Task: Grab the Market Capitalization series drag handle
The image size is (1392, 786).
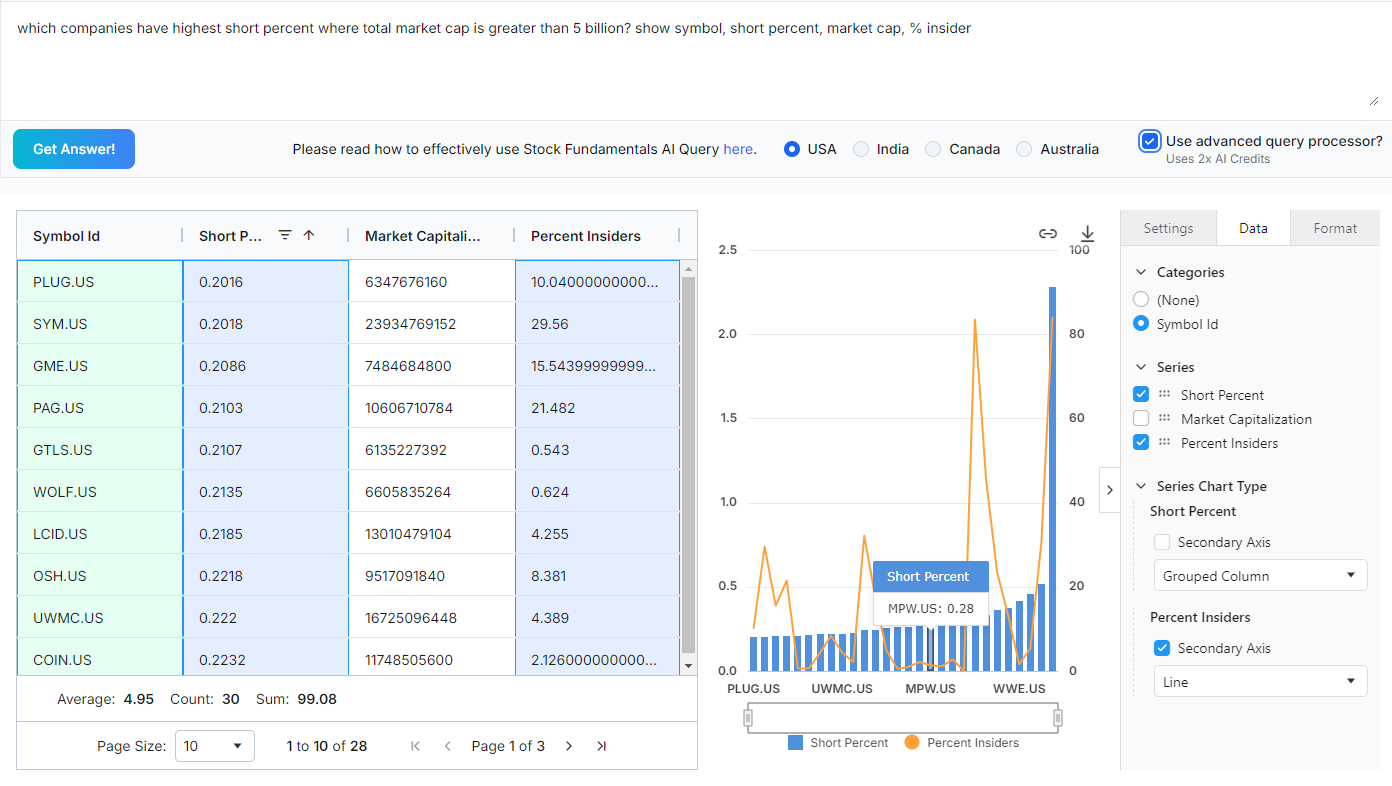Action: [1165, 419]
